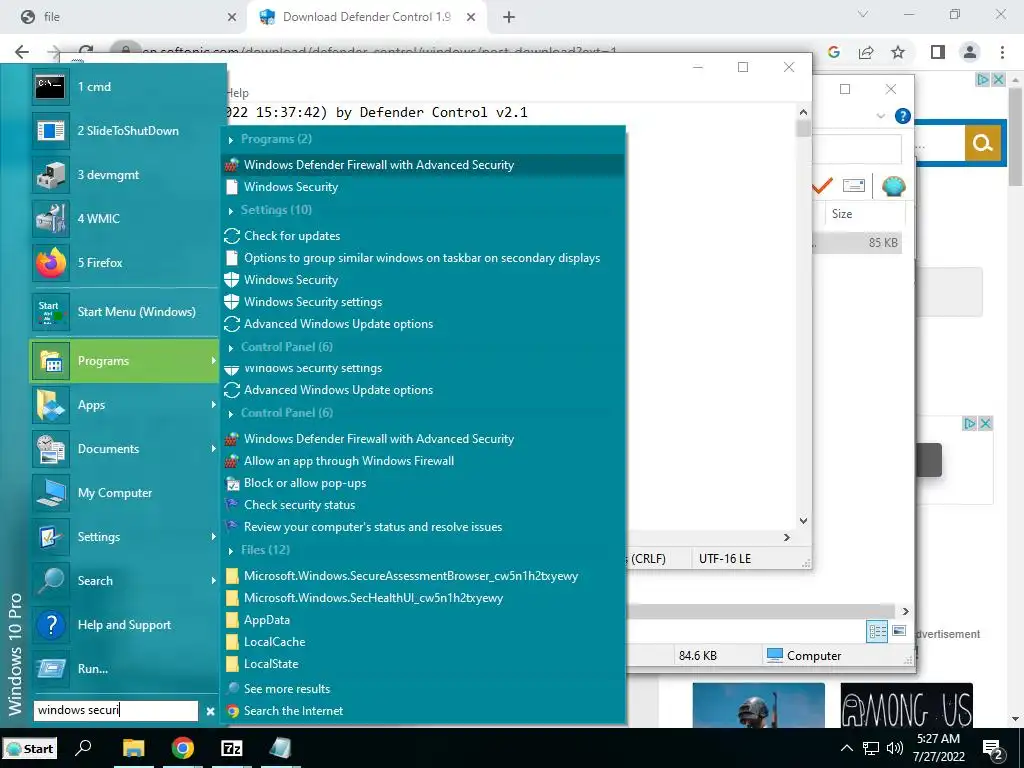The image size is (1024, 768).
Task: Open the Documents submenu
Action: tap(124, 449)
